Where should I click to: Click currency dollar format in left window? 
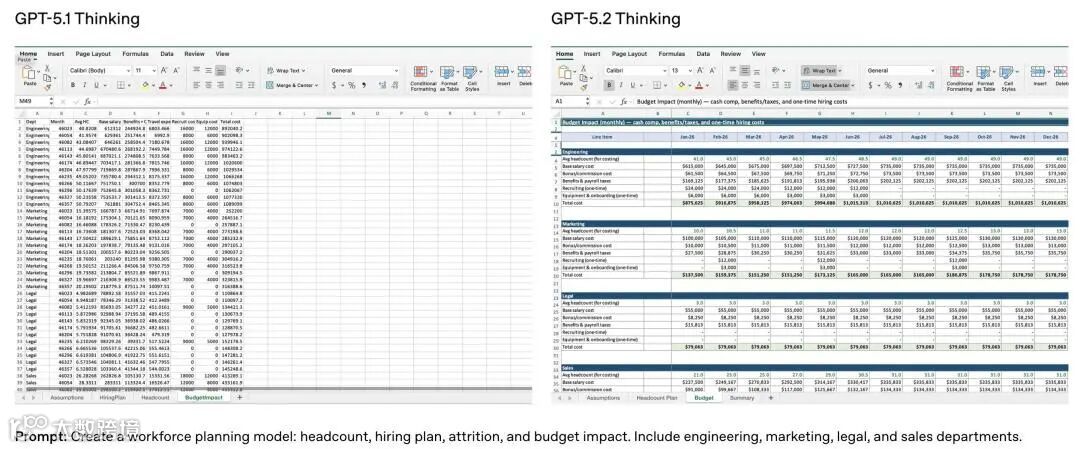(x=334, y=85)
